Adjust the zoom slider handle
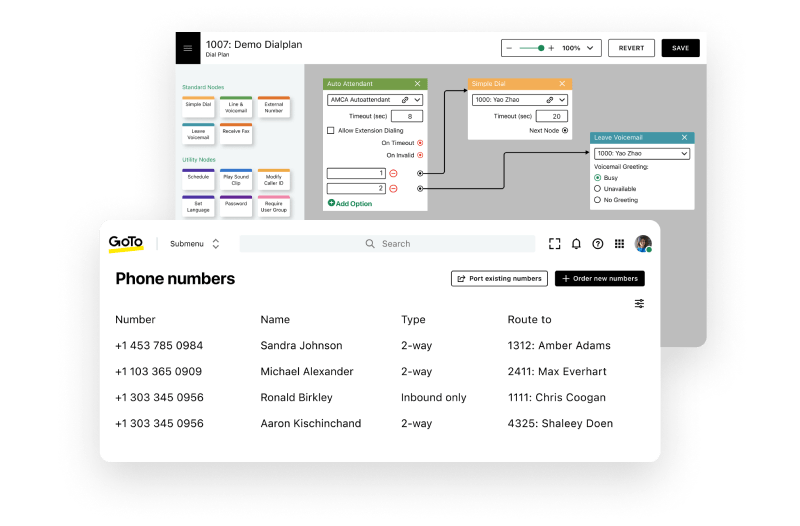Image resolution: width=800 pixels, height=526 pixels. coord(541,48)
